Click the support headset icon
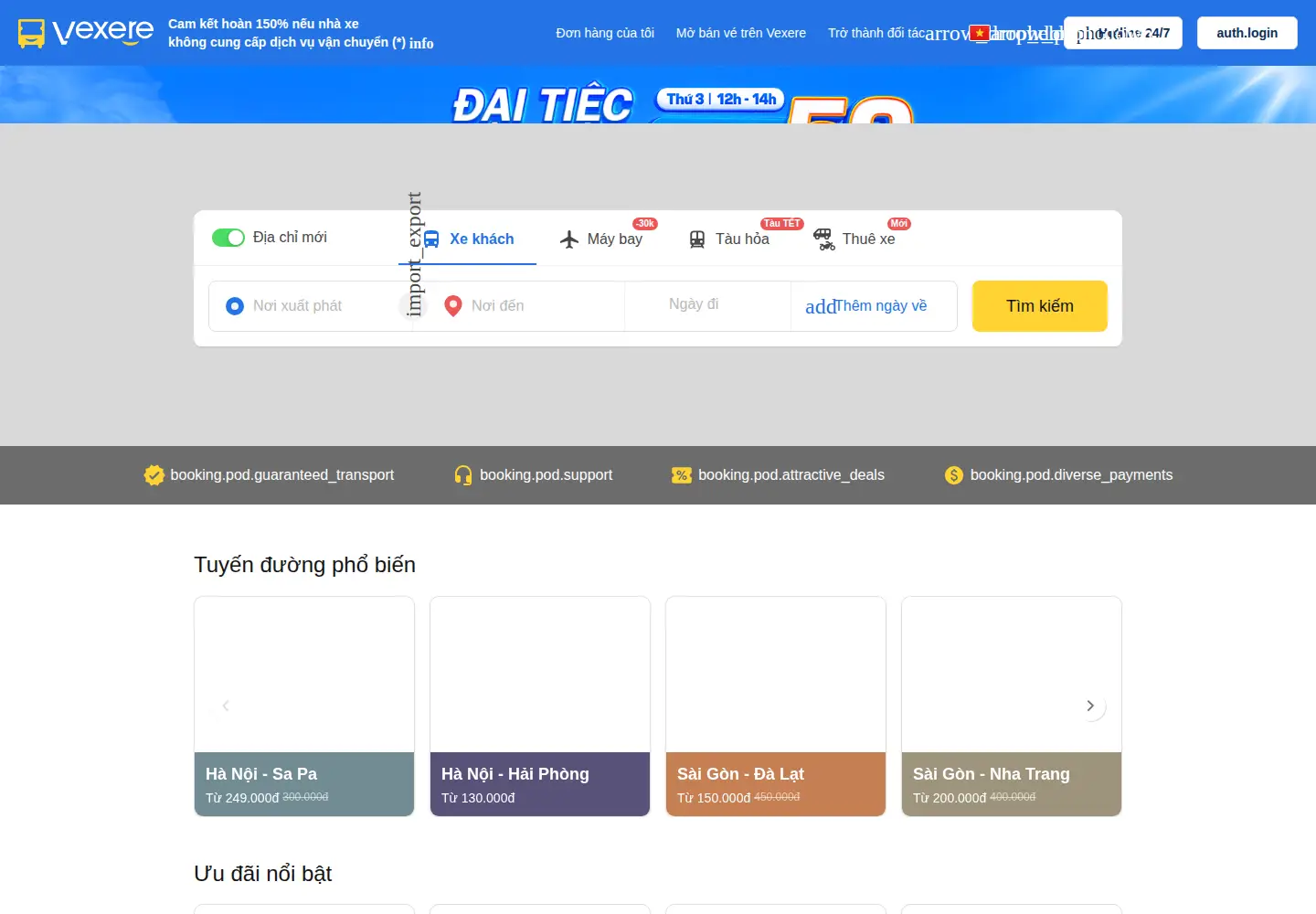The height and width of the screenshot is (914, 1316). 463,475
